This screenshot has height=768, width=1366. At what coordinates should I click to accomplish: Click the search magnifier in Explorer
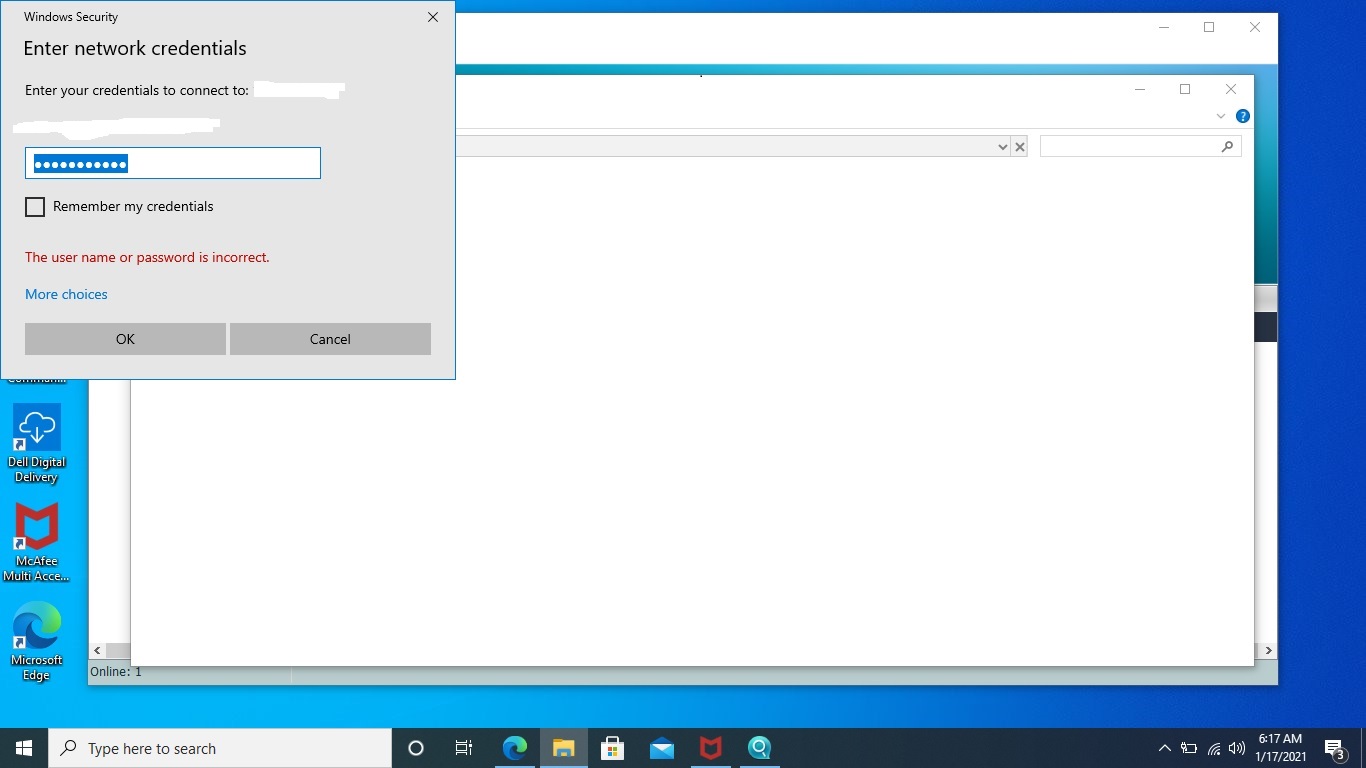click(1227, 147)
